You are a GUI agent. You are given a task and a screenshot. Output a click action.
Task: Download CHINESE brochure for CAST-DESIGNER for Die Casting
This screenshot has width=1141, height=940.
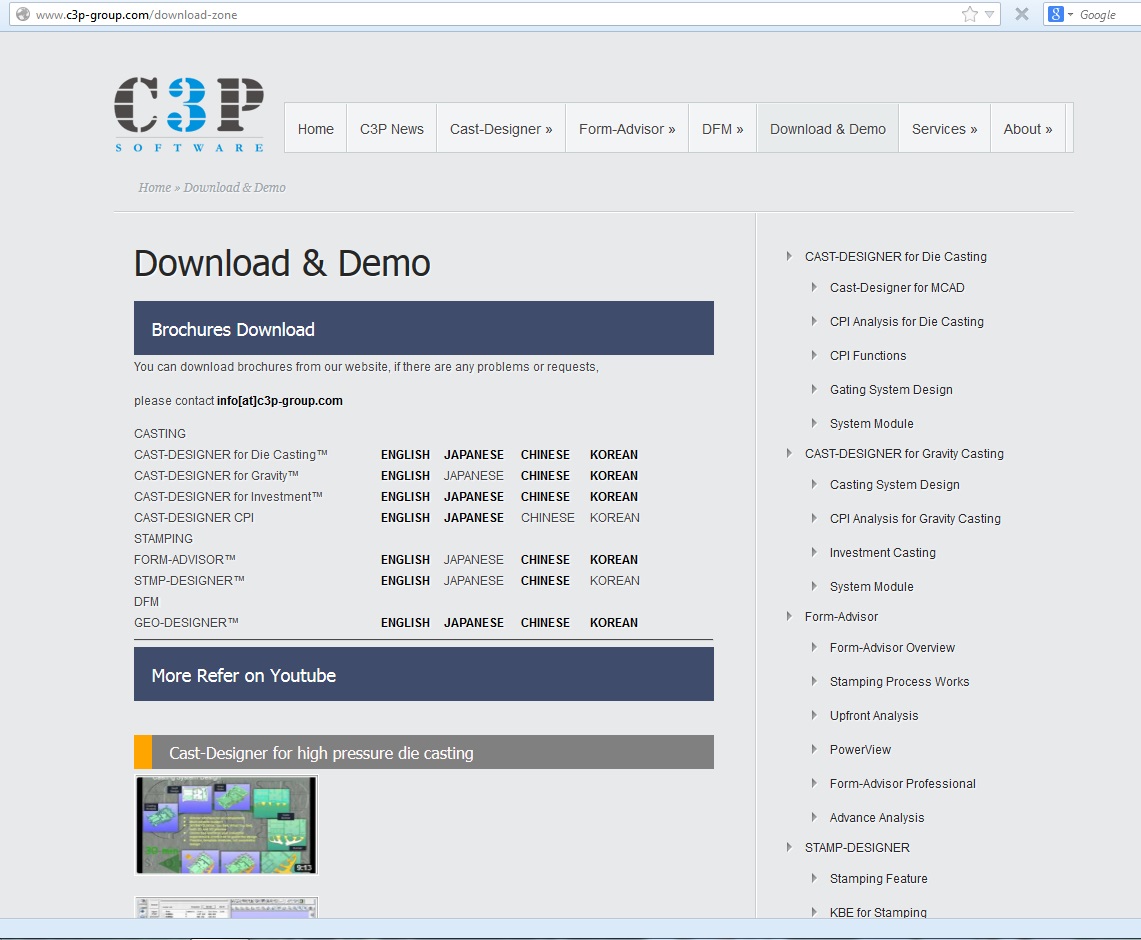545,455
